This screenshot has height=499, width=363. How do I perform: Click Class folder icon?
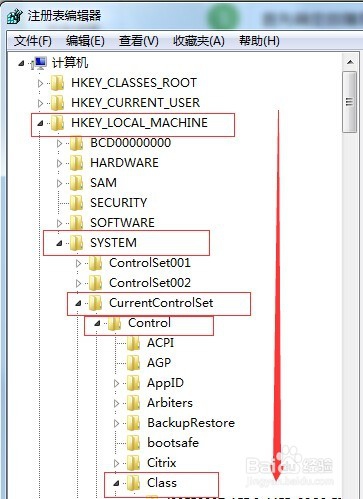pos(134,483)
